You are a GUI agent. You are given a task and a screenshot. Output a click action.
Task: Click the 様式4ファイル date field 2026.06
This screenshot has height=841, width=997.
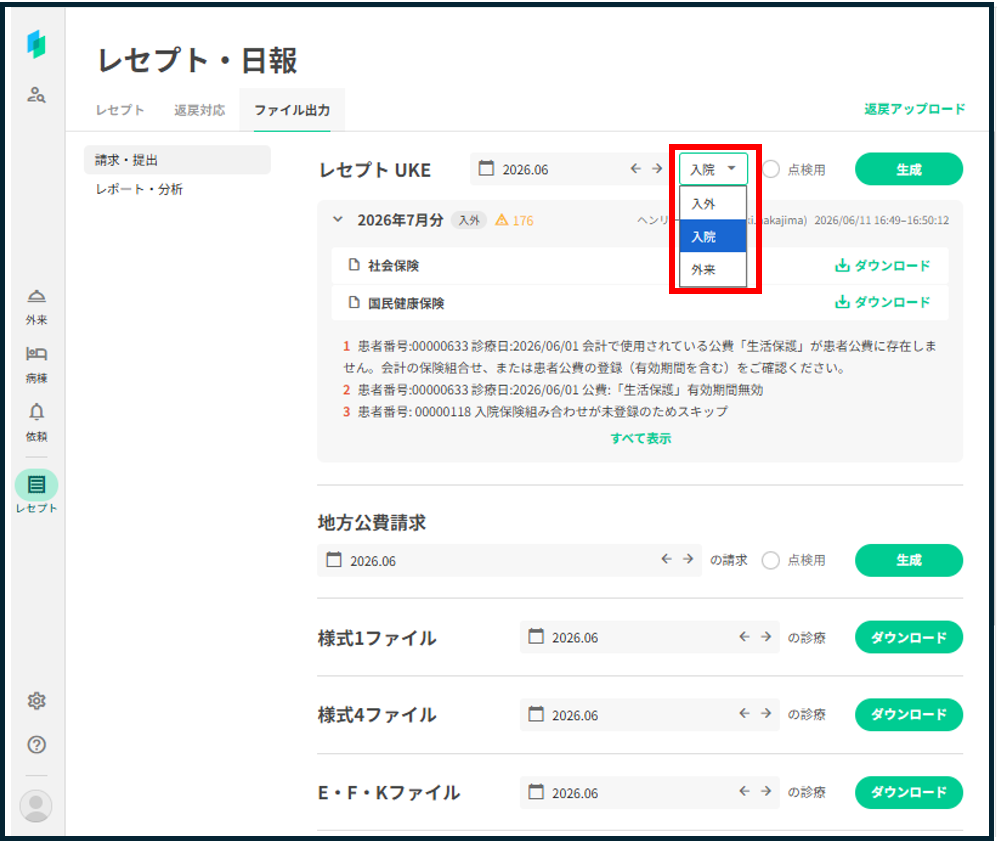[649, 715]
